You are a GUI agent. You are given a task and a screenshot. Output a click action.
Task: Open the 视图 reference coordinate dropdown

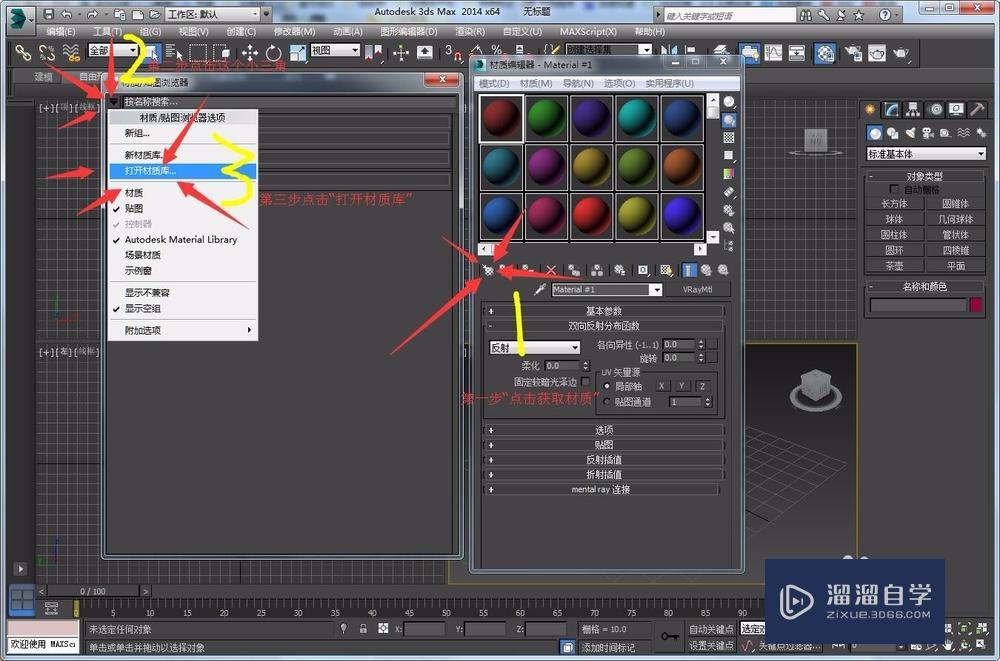pyautogui.click(x=335, y=50)
